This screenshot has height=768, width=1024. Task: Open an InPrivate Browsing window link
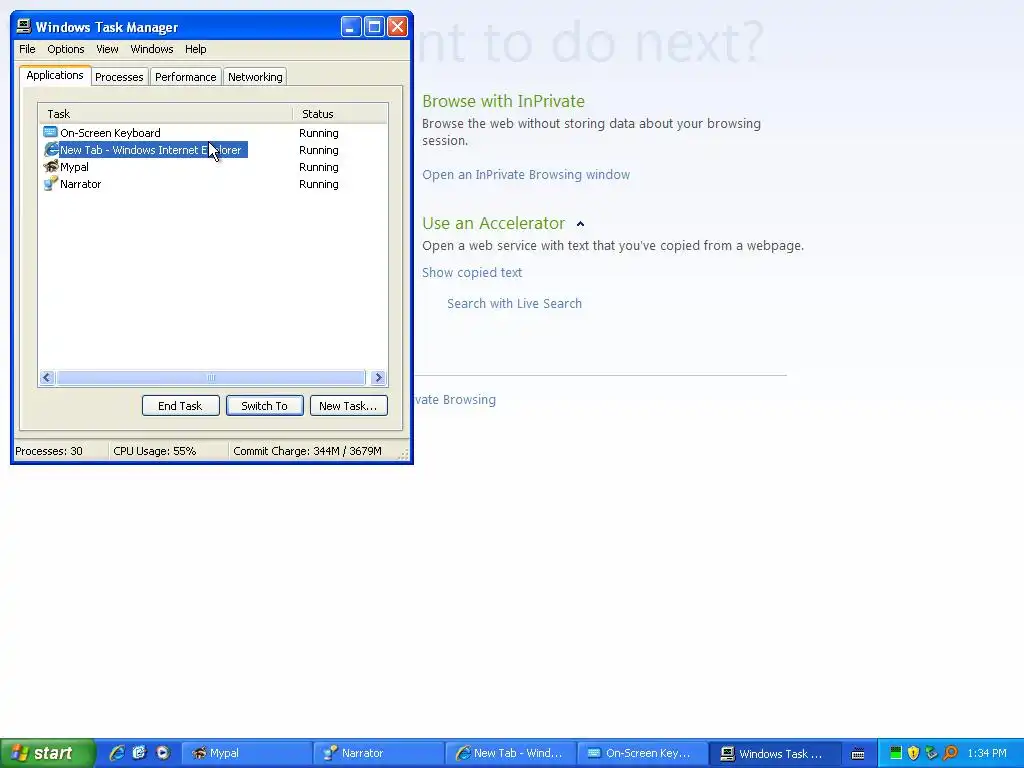point(526,174)
